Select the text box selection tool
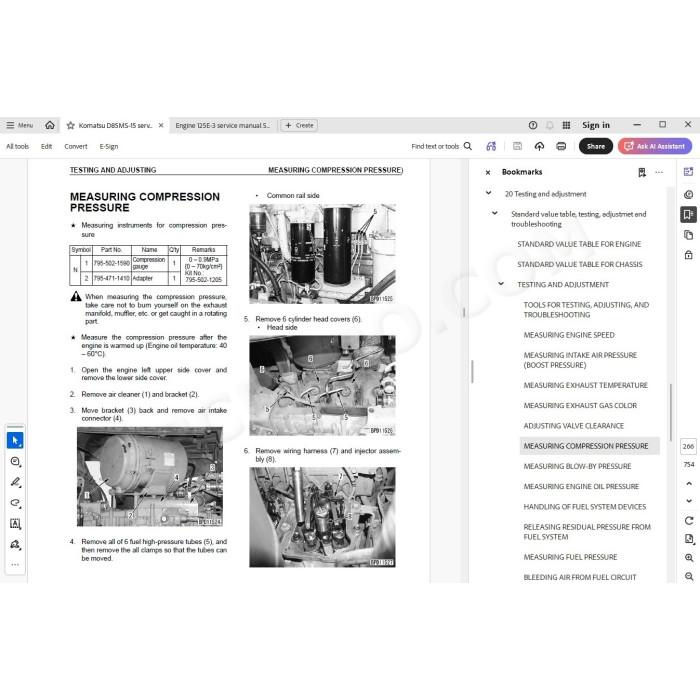The image size is (700, 700). [15, 524]
